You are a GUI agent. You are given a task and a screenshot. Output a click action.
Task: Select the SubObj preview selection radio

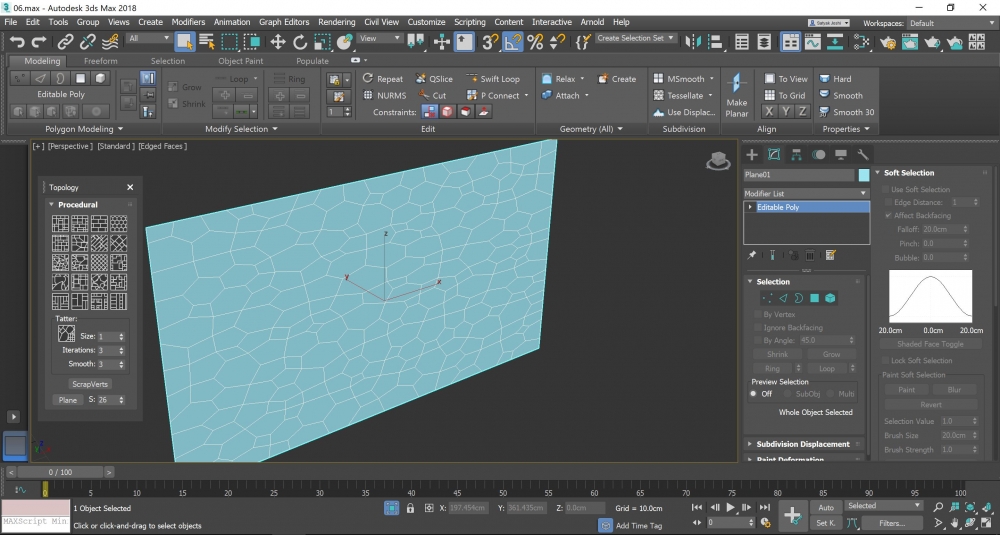tap(787, 394)
